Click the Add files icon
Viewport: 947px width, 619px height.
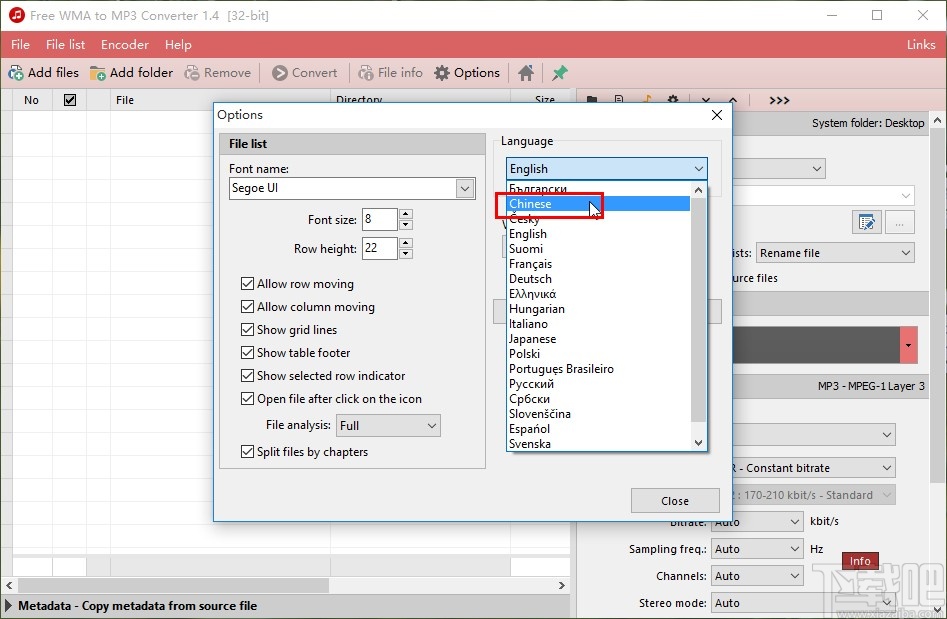pyautogui.click(x=18, y=72)
